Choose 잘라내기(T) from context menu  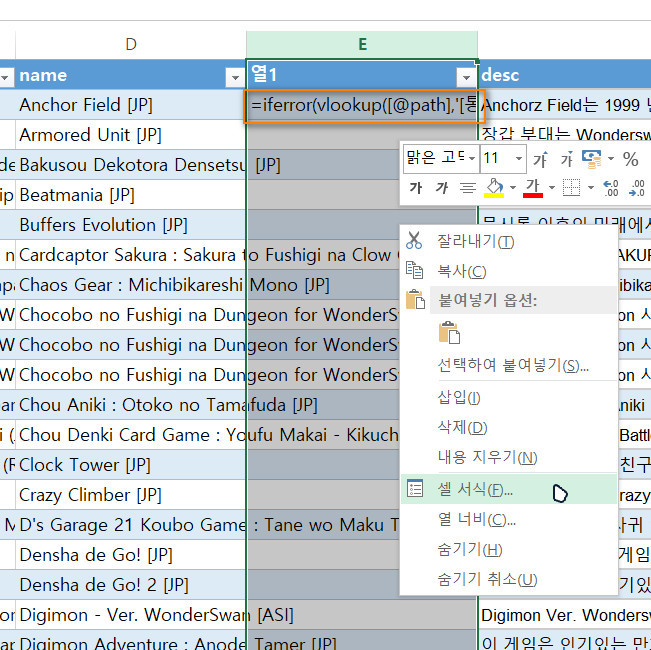pos(508,242)
